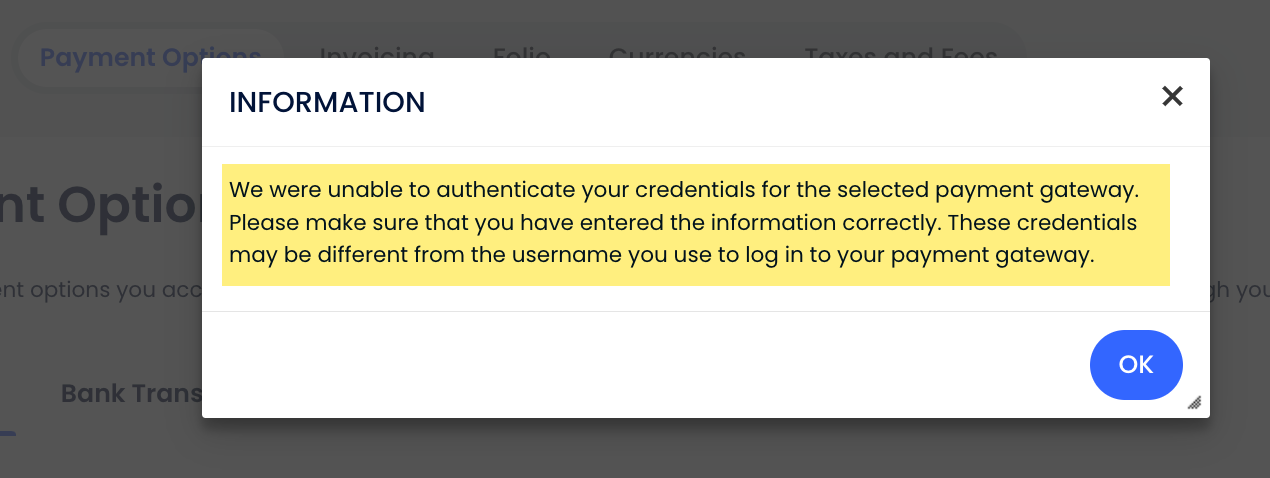The image size is (1270, 478).
Task: Close the Information dialog with the X icon
Action: (1172, 96)
